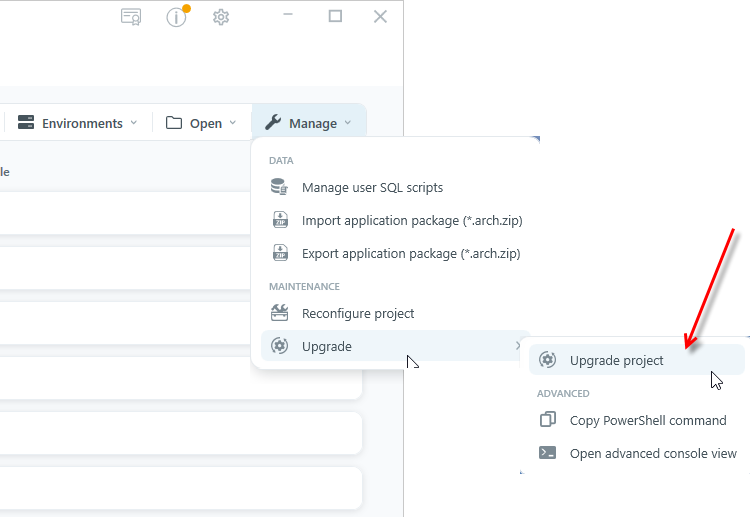Expand the Environments dropdown

(134, 123)
